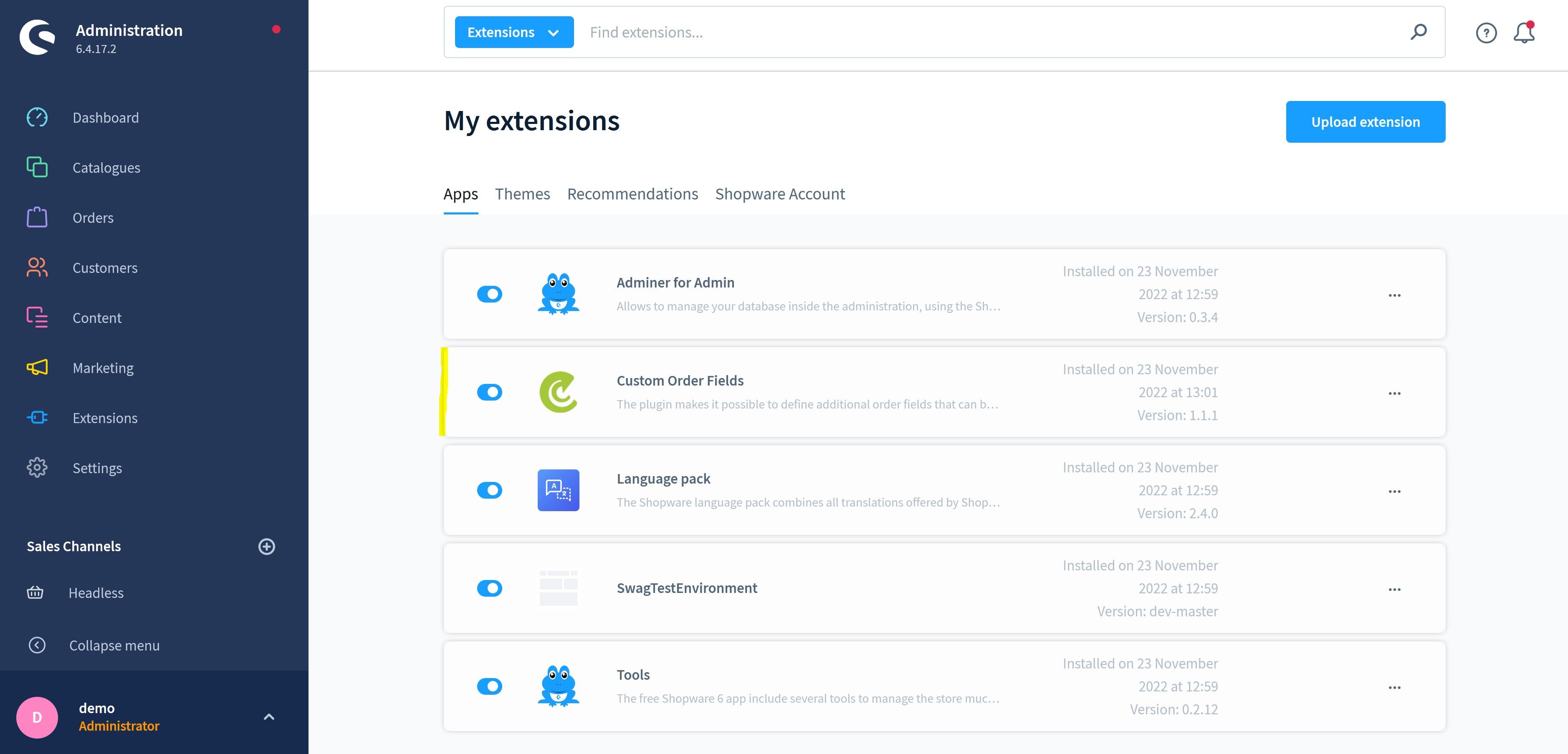This screenshot has width=1568, height=754.
Task: Click the Administrator role label
Action: 119,725
